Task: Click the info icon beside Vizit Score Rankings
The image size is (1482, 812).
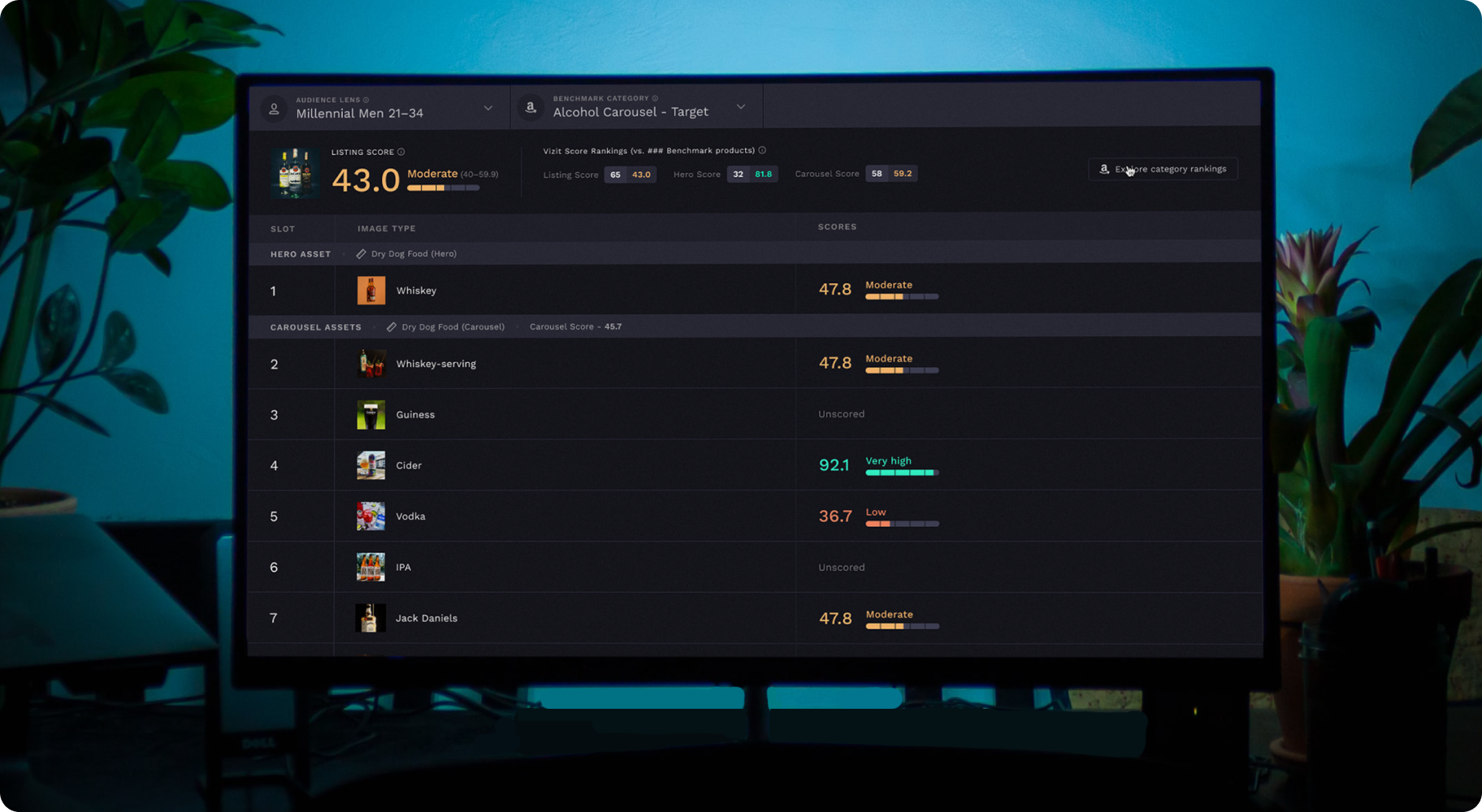Action: coord(762,150)
